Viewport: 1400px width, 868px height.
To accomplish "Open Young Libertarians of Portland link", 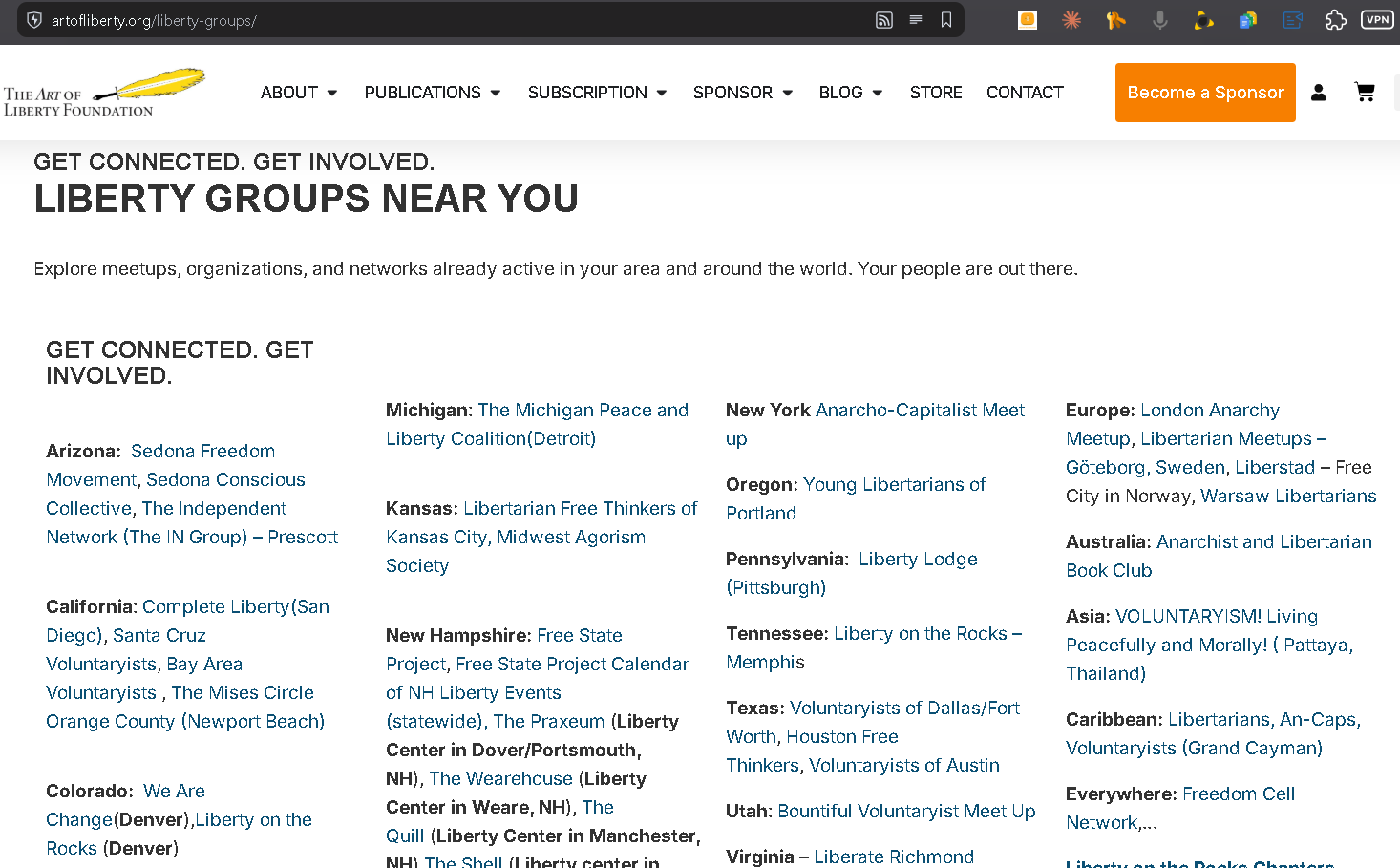I will (856, 498).
